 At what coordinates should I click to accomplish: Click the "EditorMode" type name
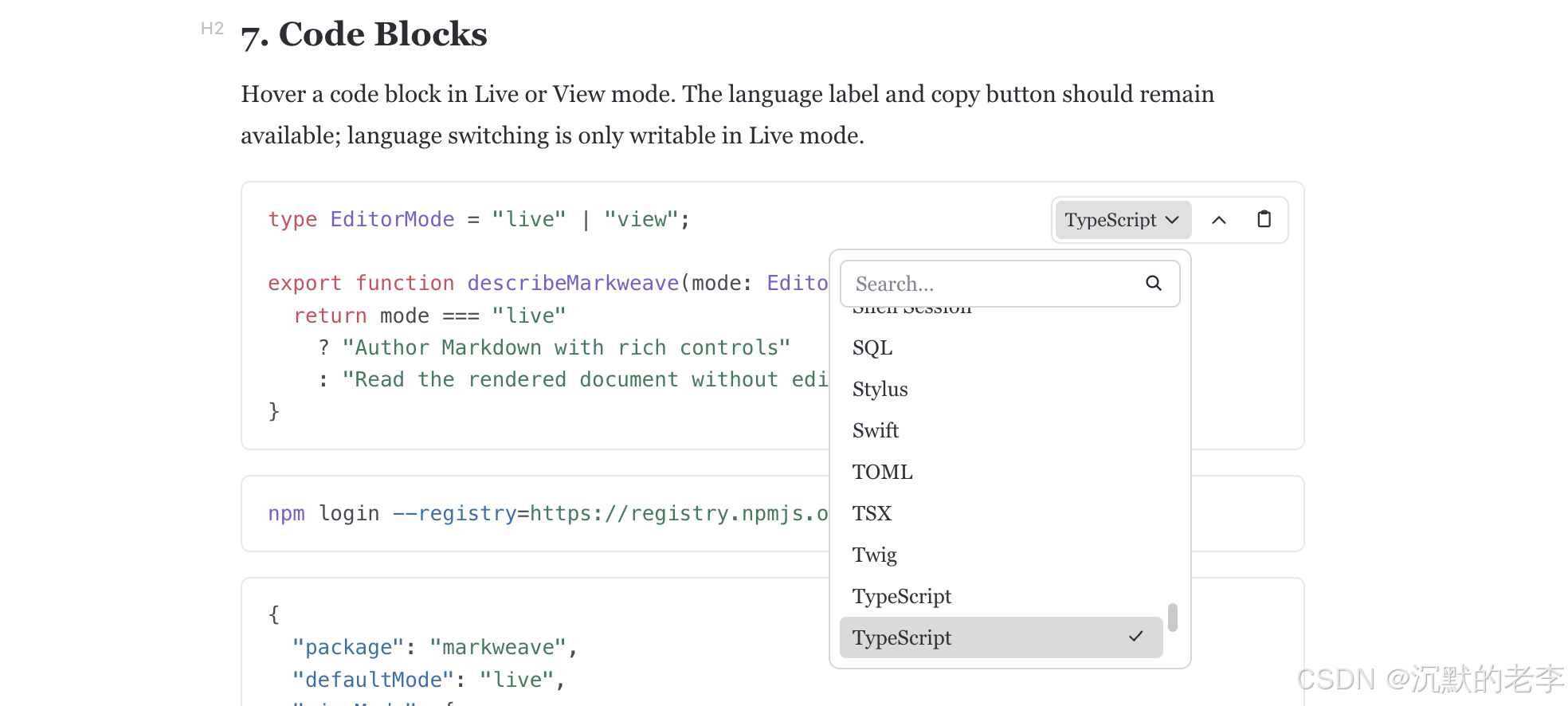tap(392, 219)
